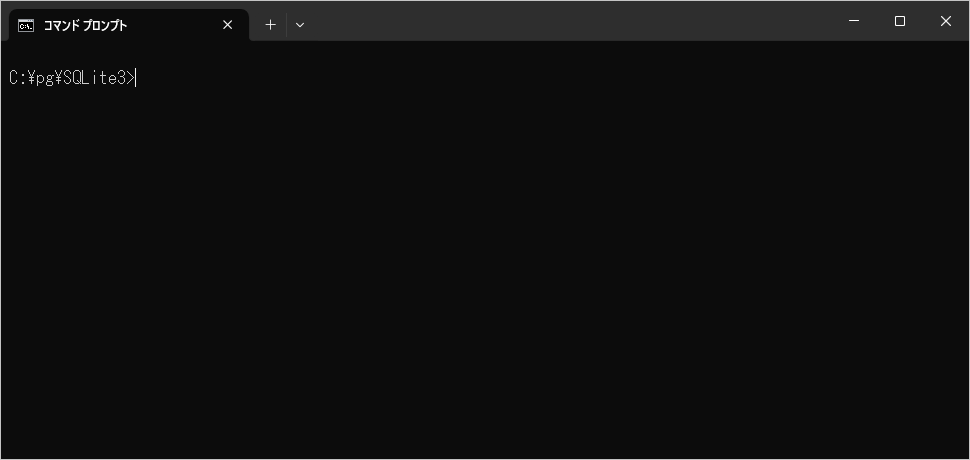This screenshot has width=970, height=460.
Task: Close the コマンド プロンプト tab
Action: [228, 25]
